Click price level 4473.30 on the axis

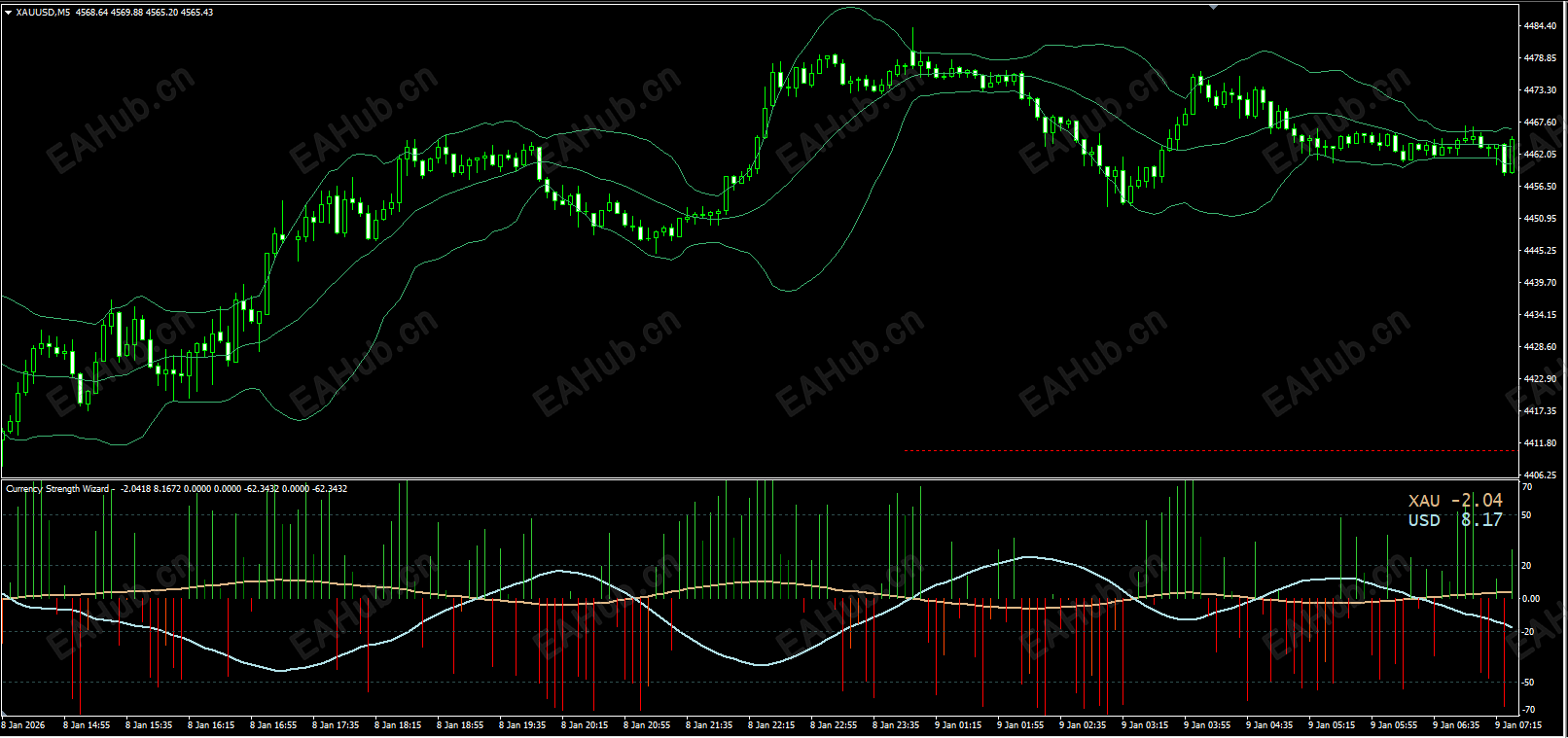(x=1540, y=90)
